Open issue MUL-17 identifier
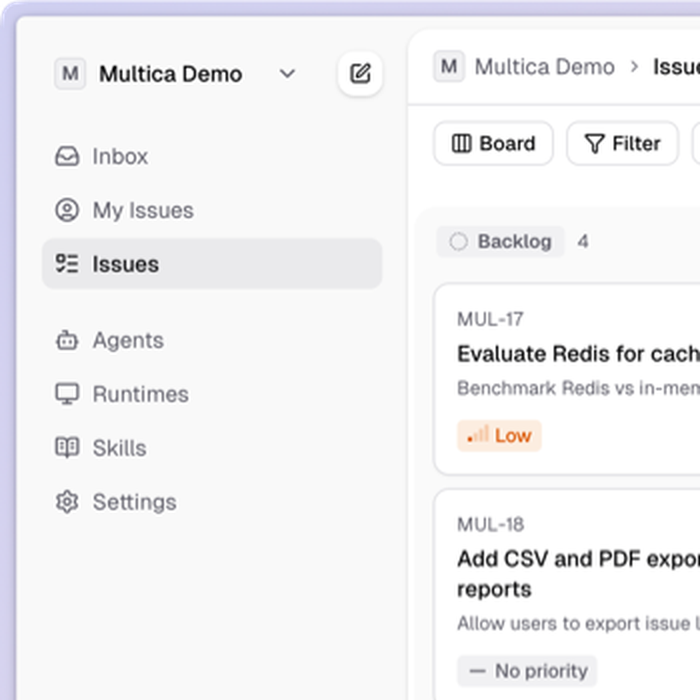This screenshot has width=700, height=700. (490, 319)
